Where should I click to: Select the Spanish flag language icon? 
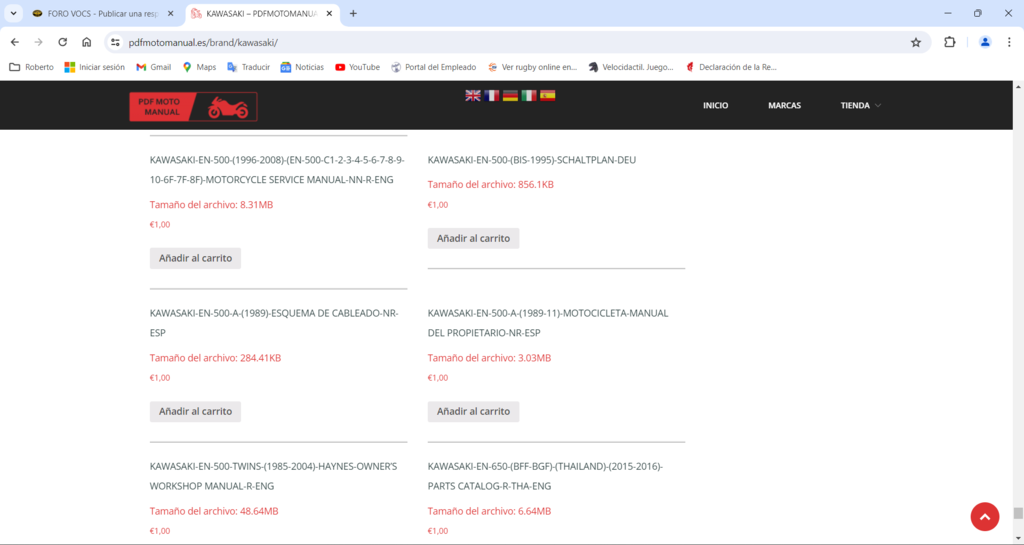tap(547, 95)
